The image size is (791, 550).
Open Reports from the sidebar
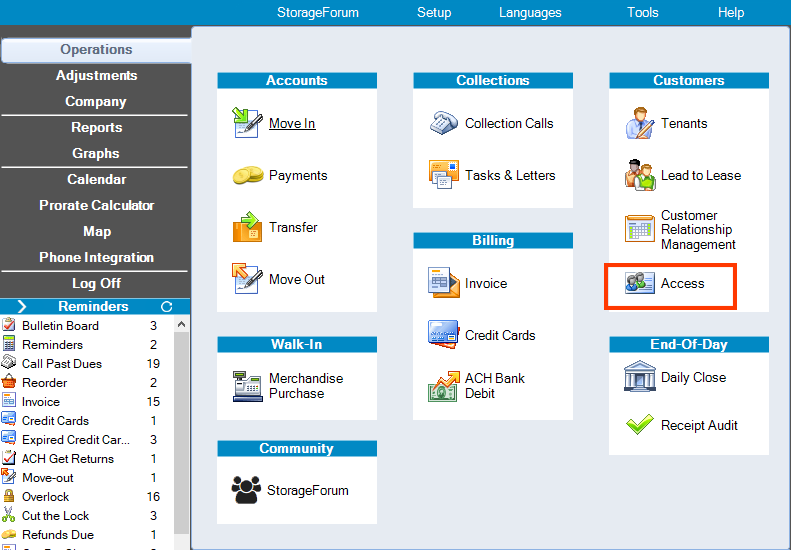pos(96,128)
